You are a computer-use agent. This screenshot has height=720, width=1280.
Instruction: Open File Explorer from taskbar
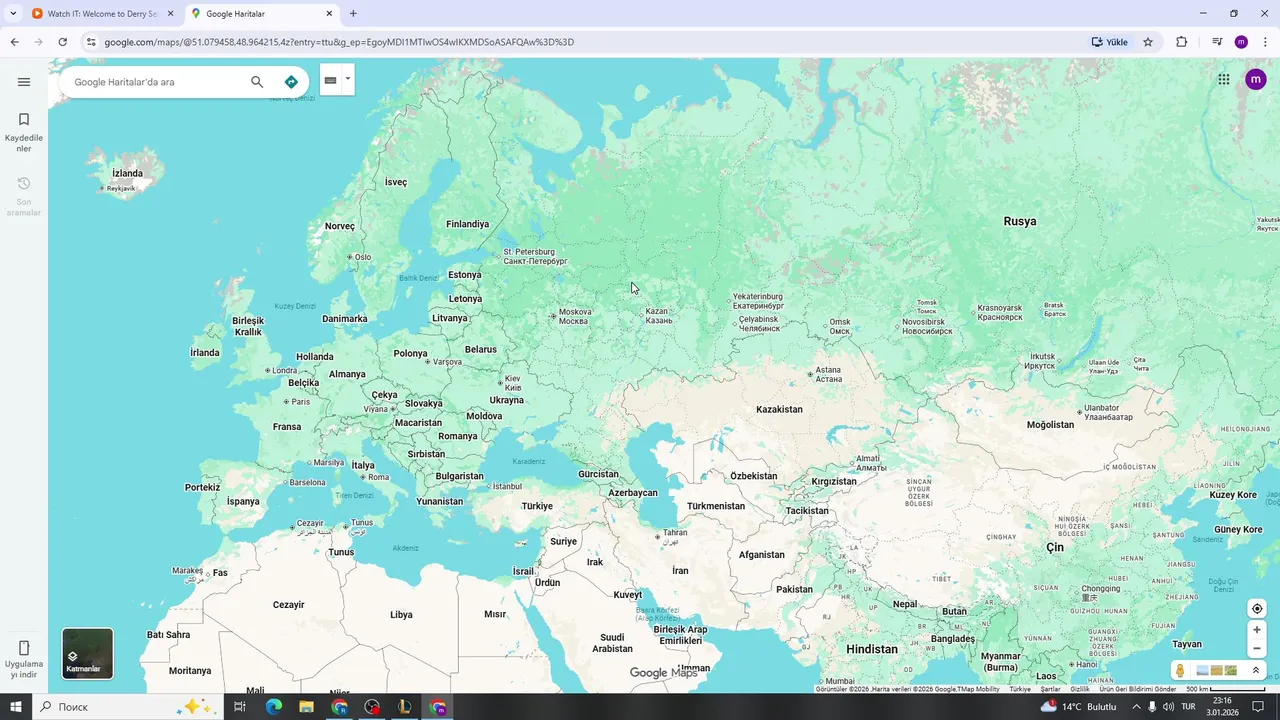tap(306, 707)
